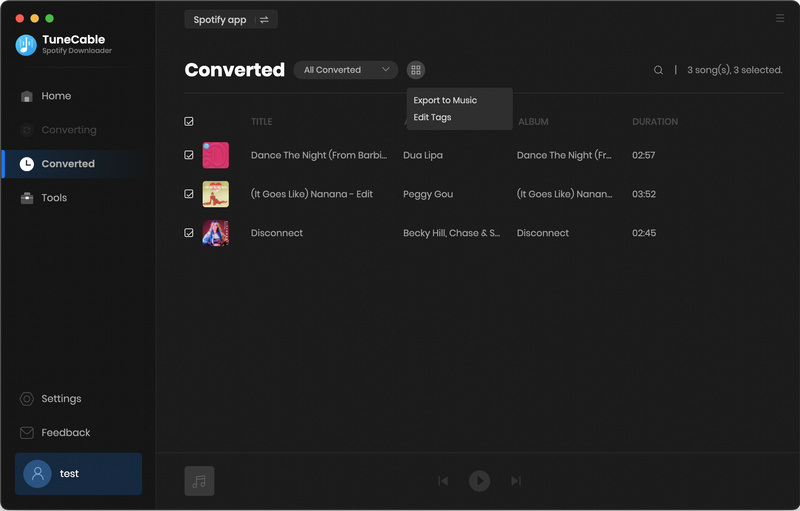Viewport: 800px width, 511px height.
Task: Click the search magnifier icon
Action: coord(658,70)
